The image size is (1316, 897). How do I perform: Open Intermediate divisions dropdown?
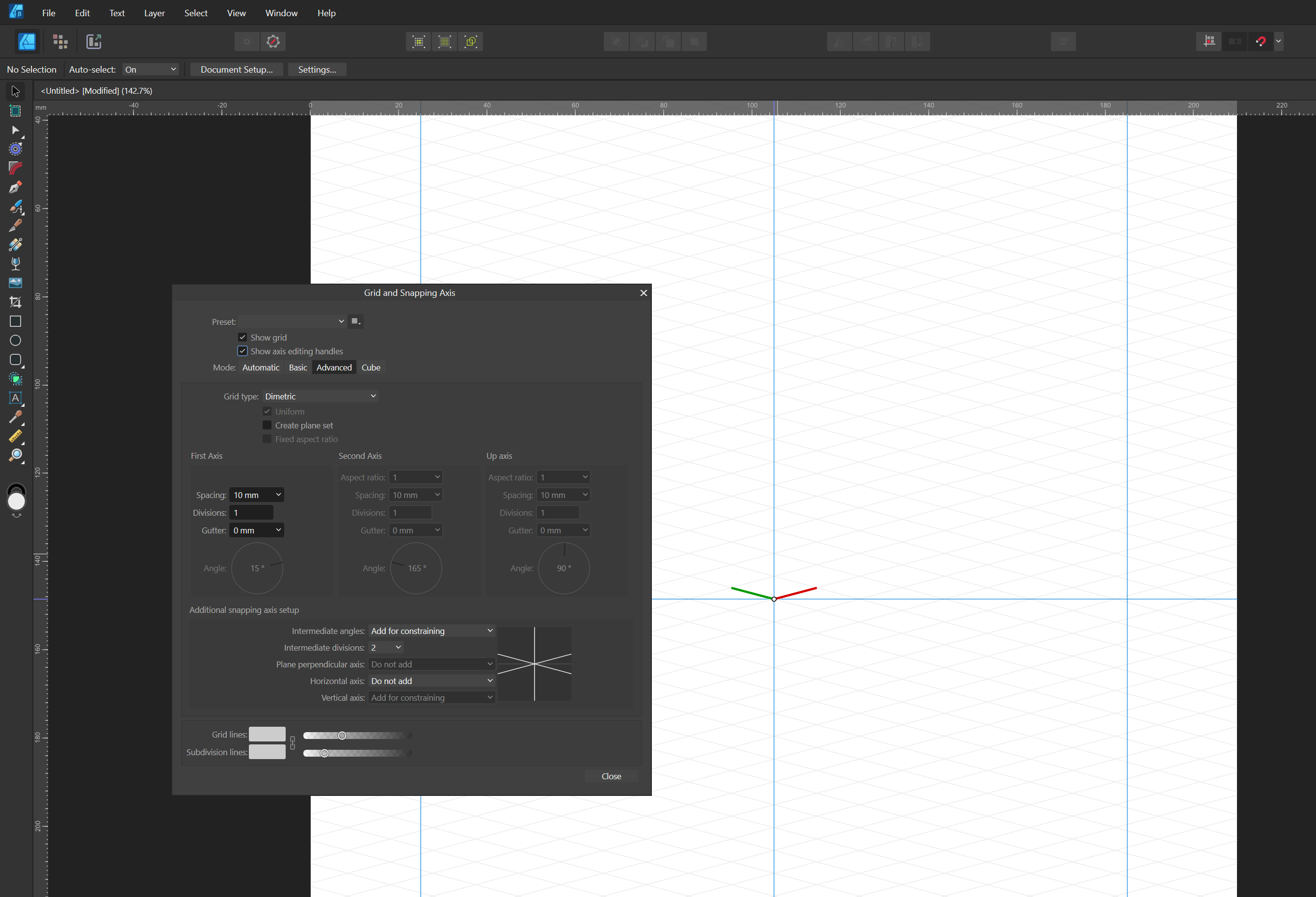(386, 647)
